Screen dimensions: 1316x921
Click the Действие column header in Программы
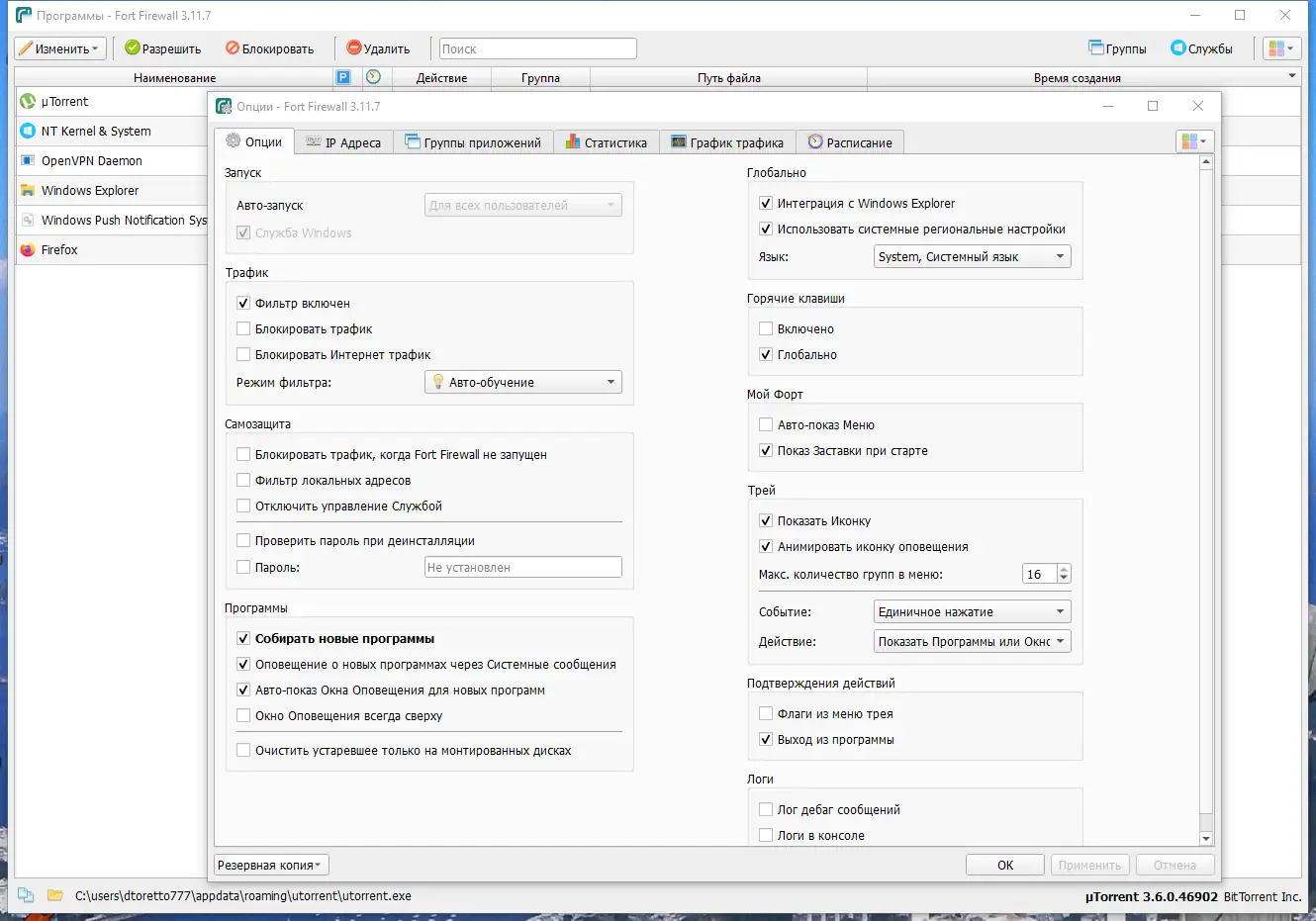[441, 77]
